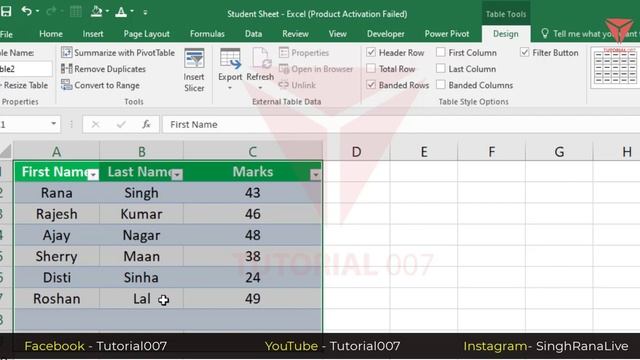Switch to the Developer tab
The image size is (640, 360).
pyautogui.click(x=386, y=34)
